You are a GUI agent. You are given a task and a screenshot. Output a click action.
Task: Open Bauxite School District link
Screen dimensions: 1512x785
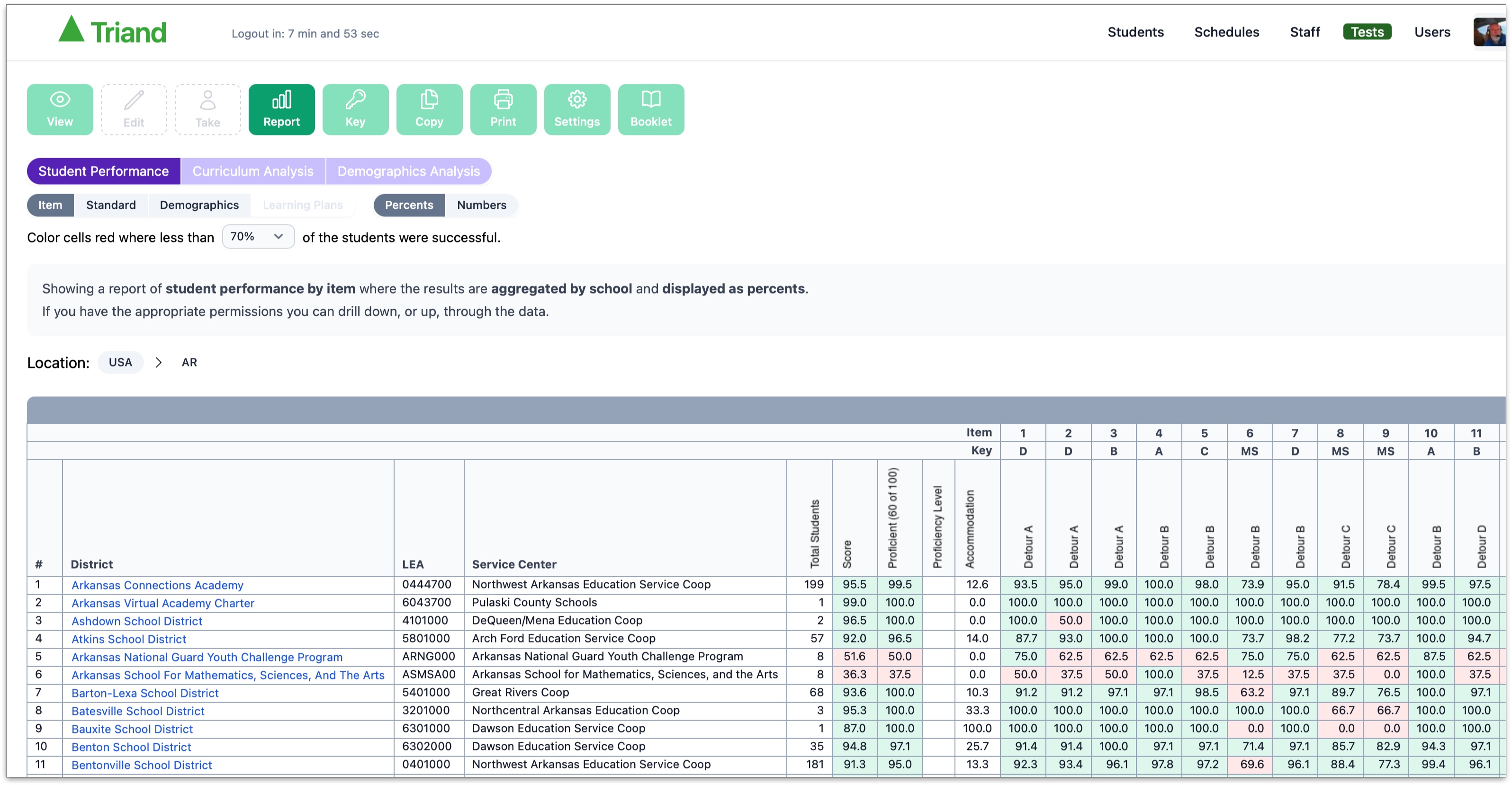pos(132,730)
